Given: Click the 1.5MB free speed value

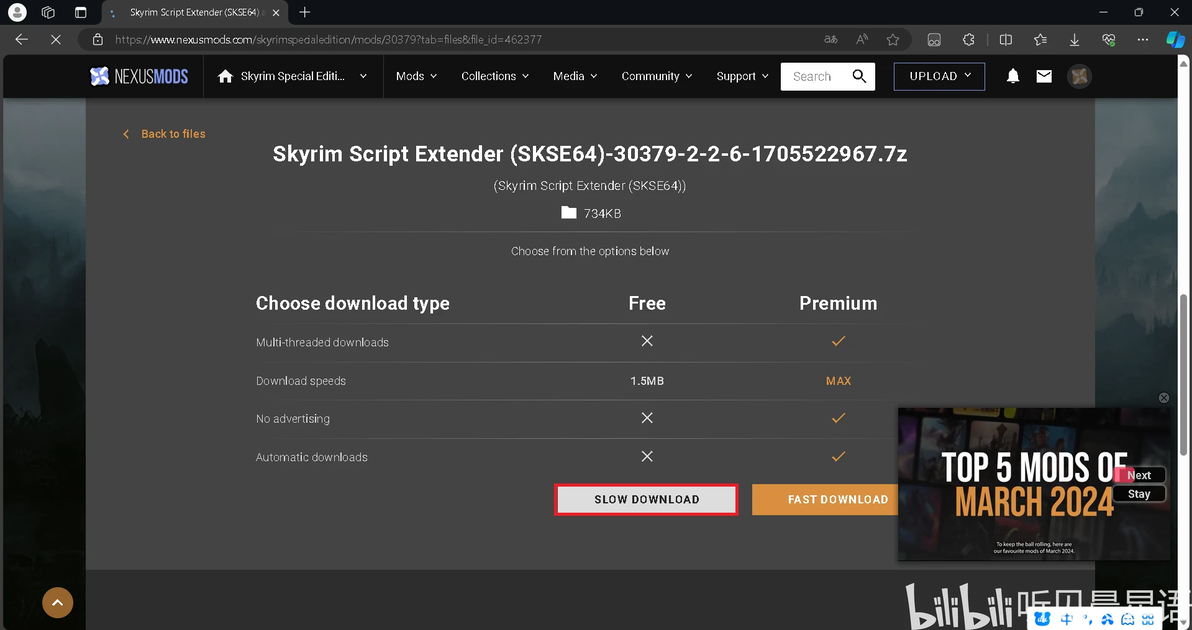Looking at the screenshot, I should pos(647,381).
